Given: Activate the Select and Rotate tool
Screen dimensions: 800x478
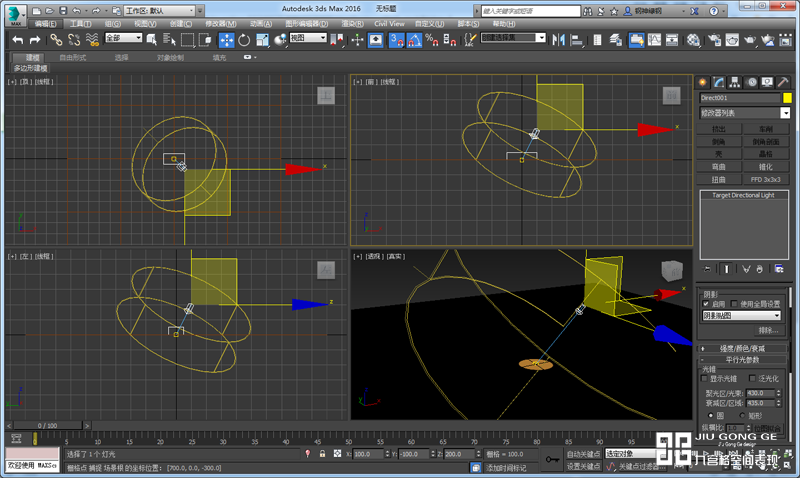Looking at the screenshot, I should 244,39.
